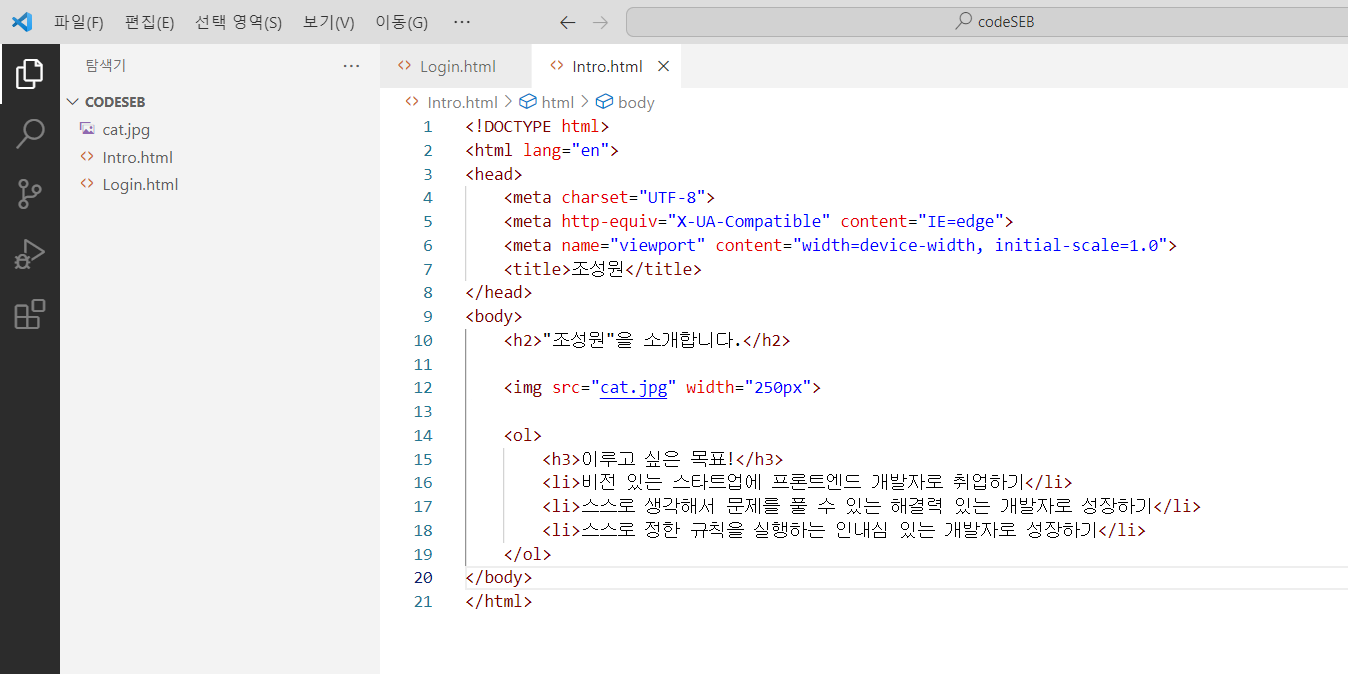Follow the cat.jpg link in code
This screenshot has height=674, width=1348.
[x=633, y=388]
